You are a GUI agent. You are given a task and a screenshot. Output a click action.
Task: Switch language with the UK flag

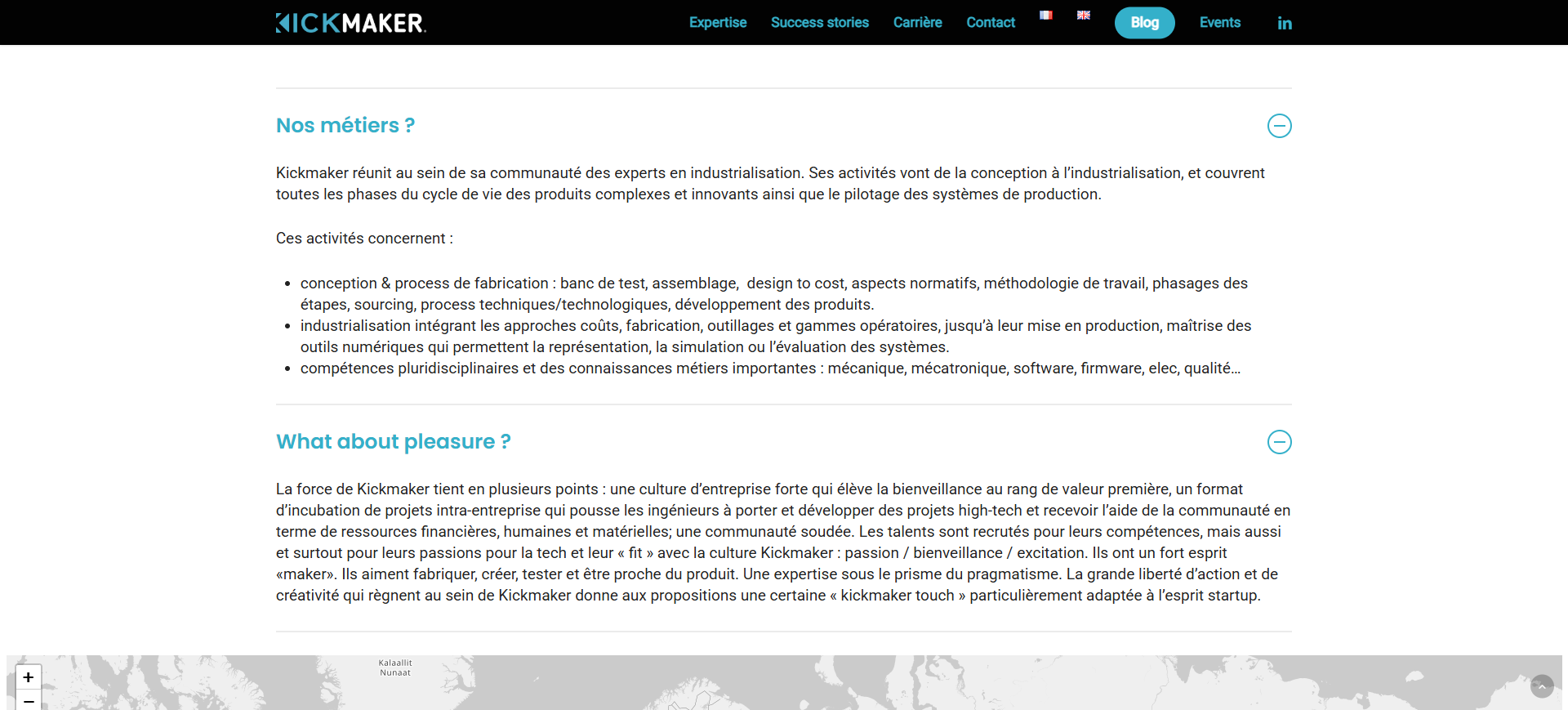pyautogui.click(x=1084, y=15)
